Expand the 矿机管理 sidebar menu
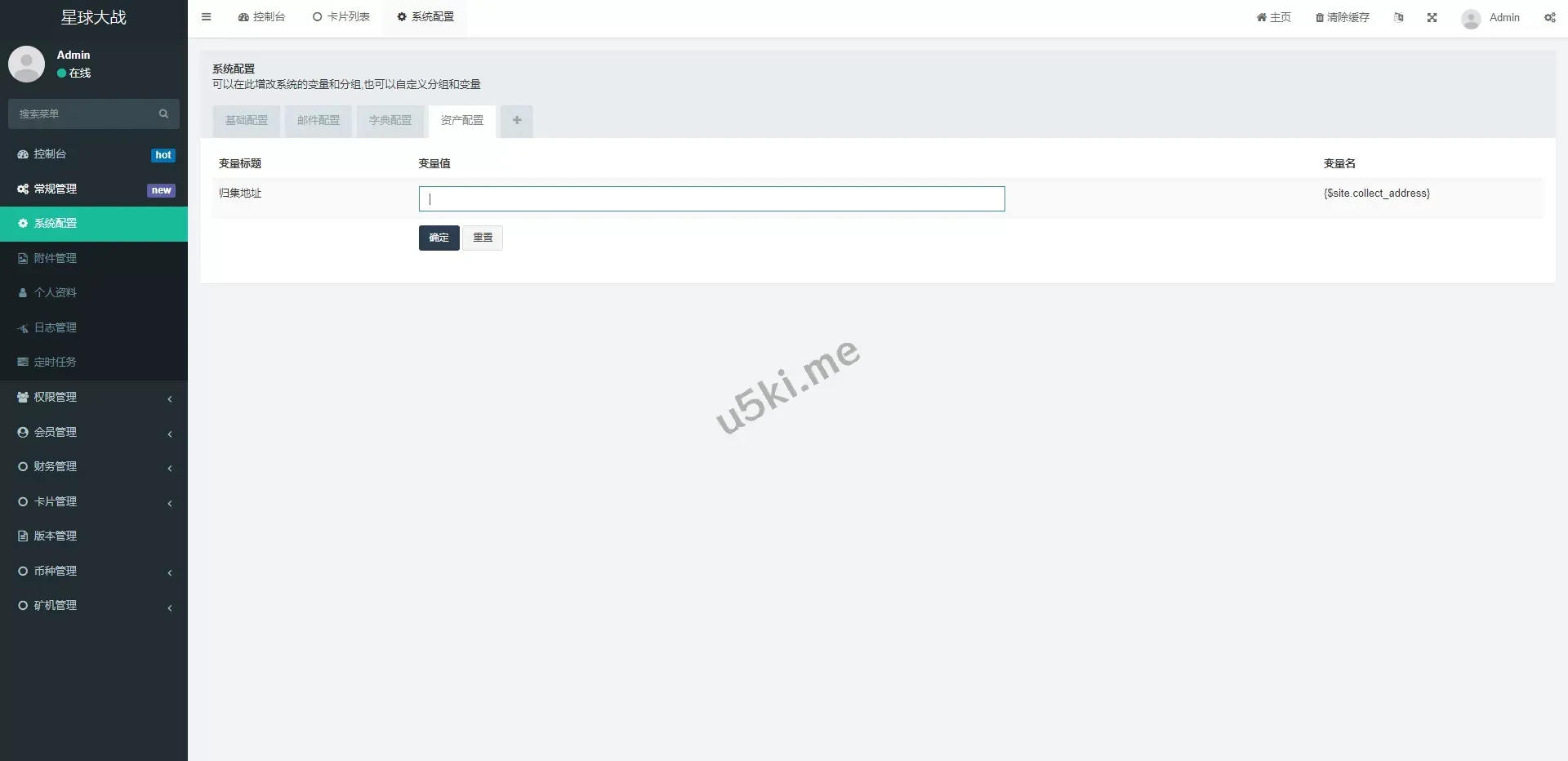The image size is (1568, 761). point(94,606)
